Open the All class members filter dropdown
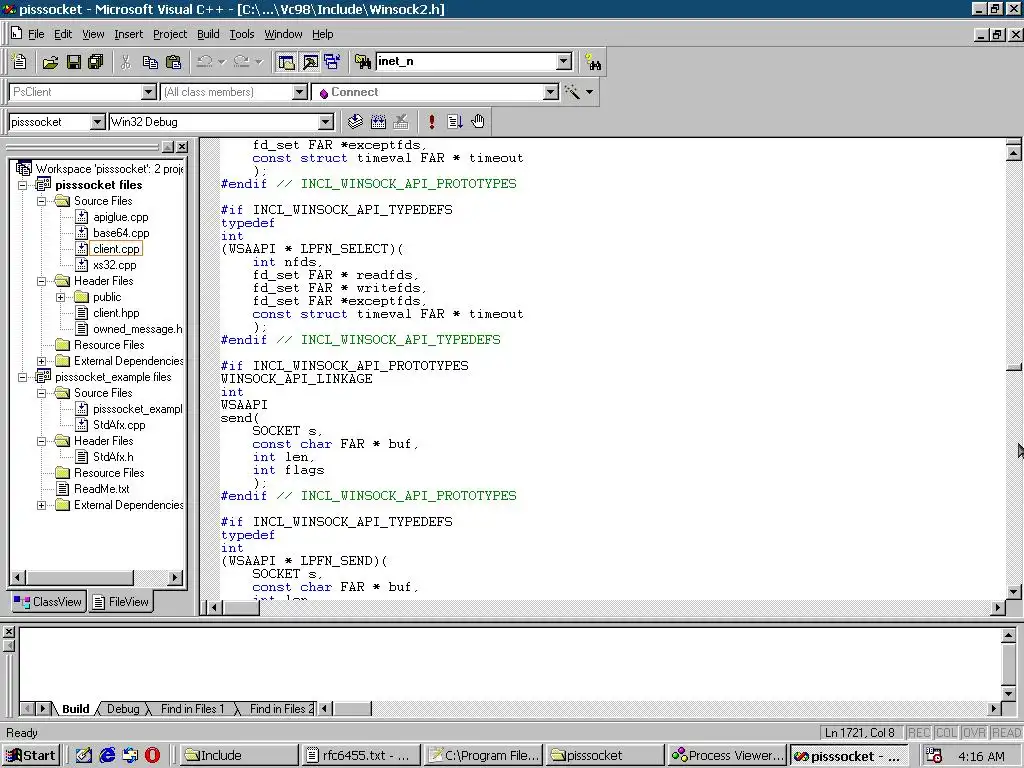 [x=300, y=92]
